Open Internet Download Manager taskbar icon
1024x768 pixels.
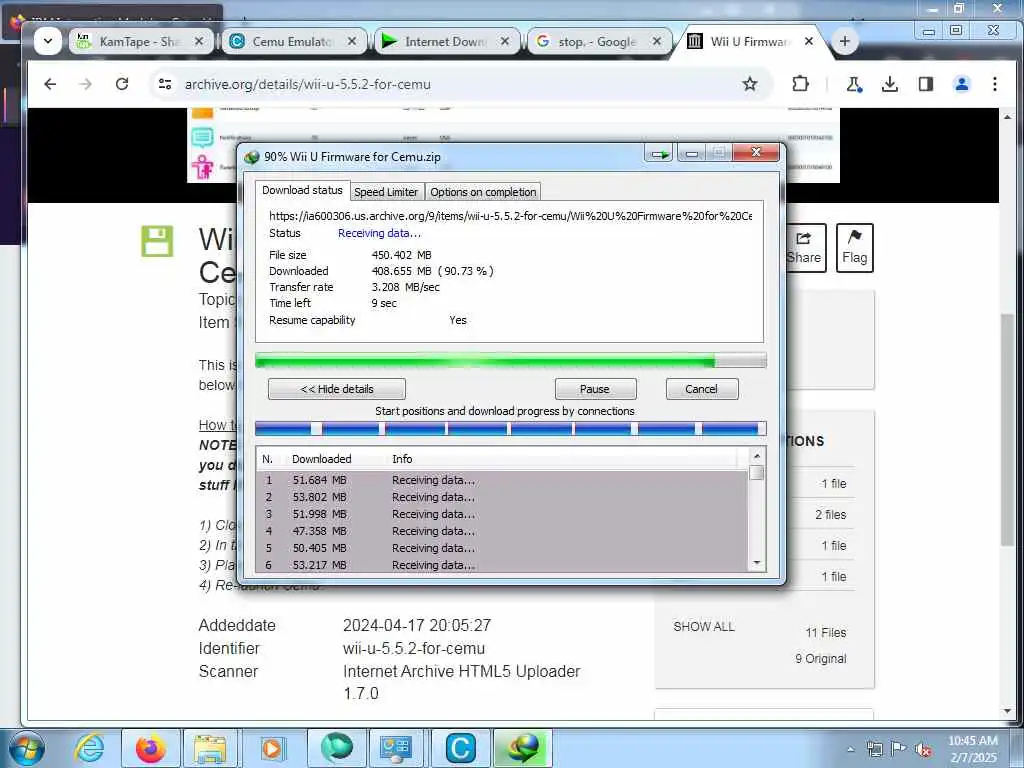click(x=524, y=748)
